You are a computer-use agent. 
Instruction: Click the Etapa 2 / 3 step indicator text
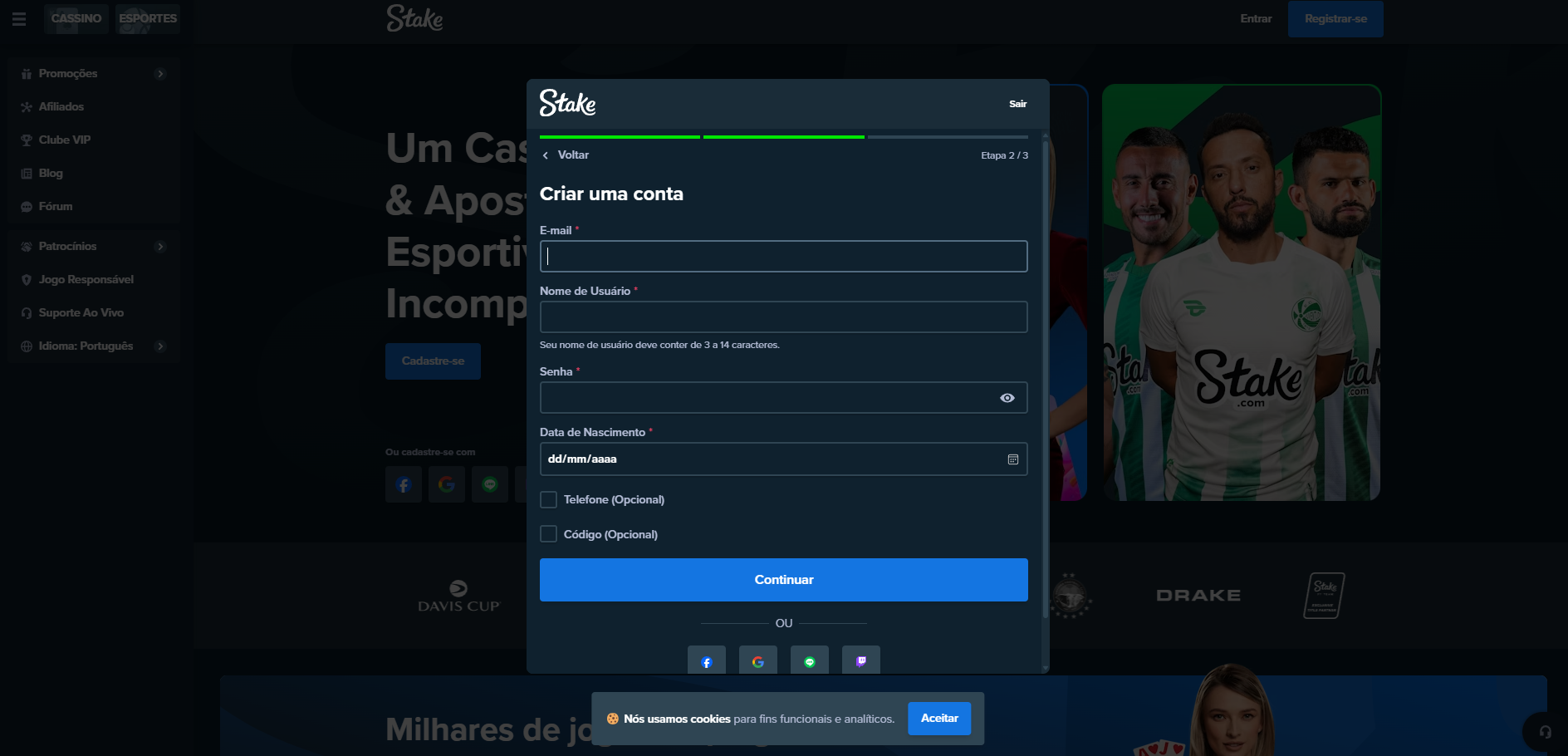point(1004,155)
